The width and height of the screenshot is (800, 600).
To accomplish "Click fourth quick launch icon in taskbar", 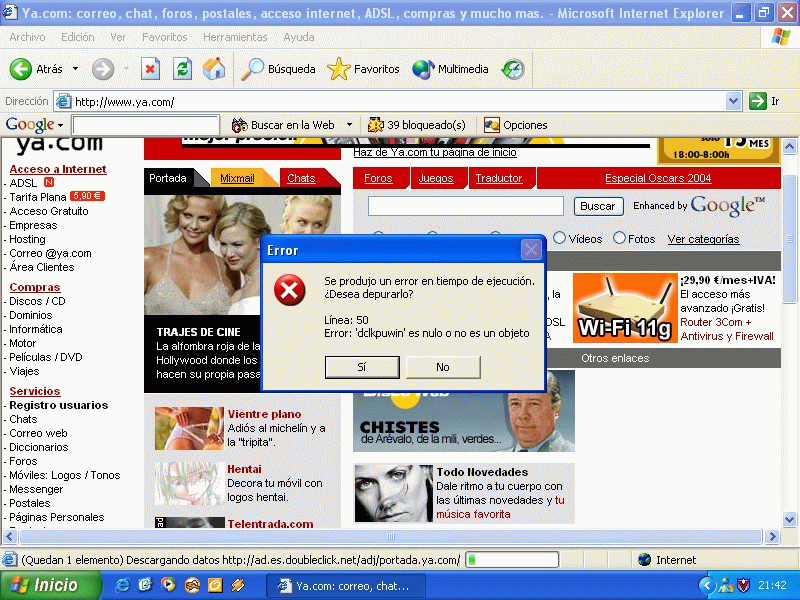I will coord(192,585).
